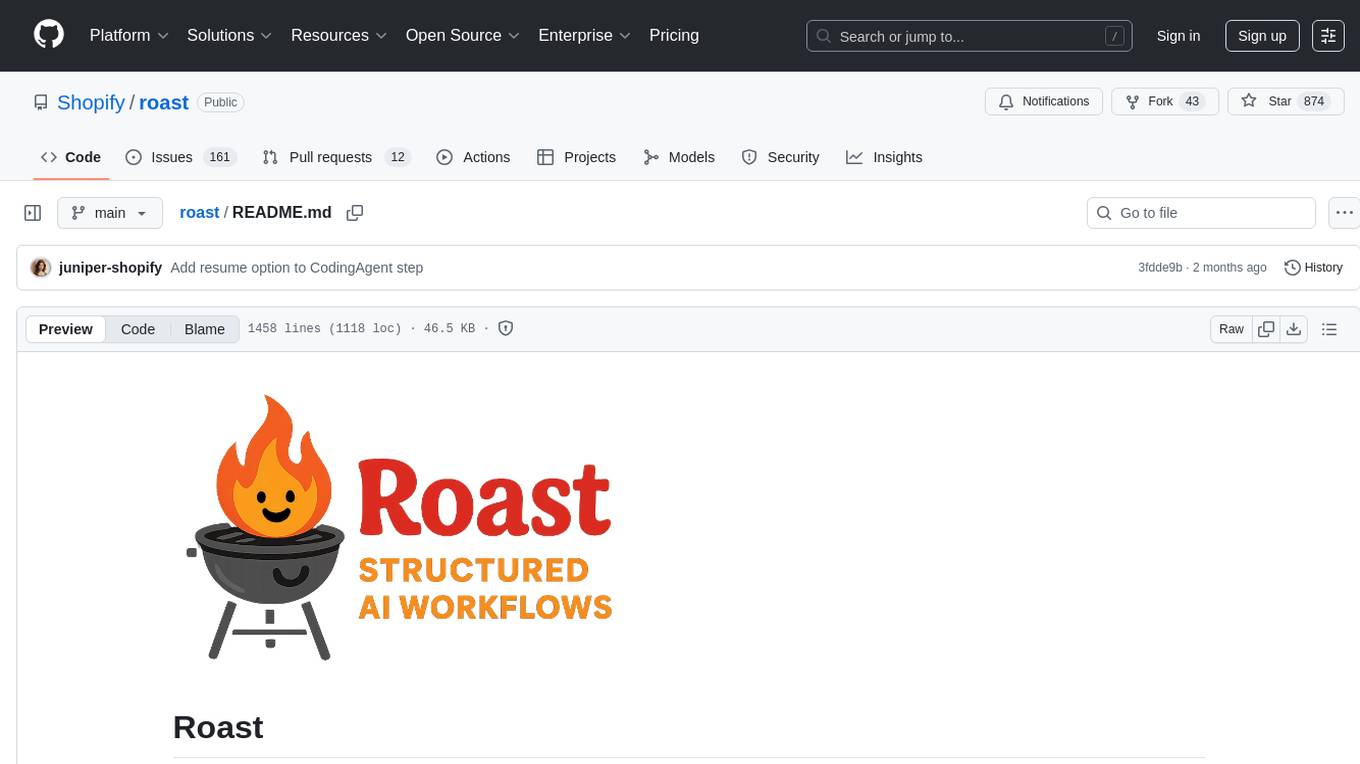Click the Roast logo image in README

pyautogui.click(x=399, y=527)
